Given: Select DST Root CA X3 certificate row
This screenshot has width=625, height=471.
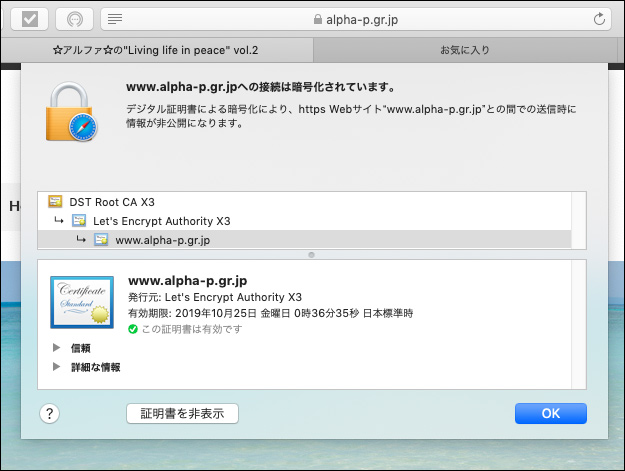Looking at the screenshot, I should pyautogui.click(x=305, y=202).
